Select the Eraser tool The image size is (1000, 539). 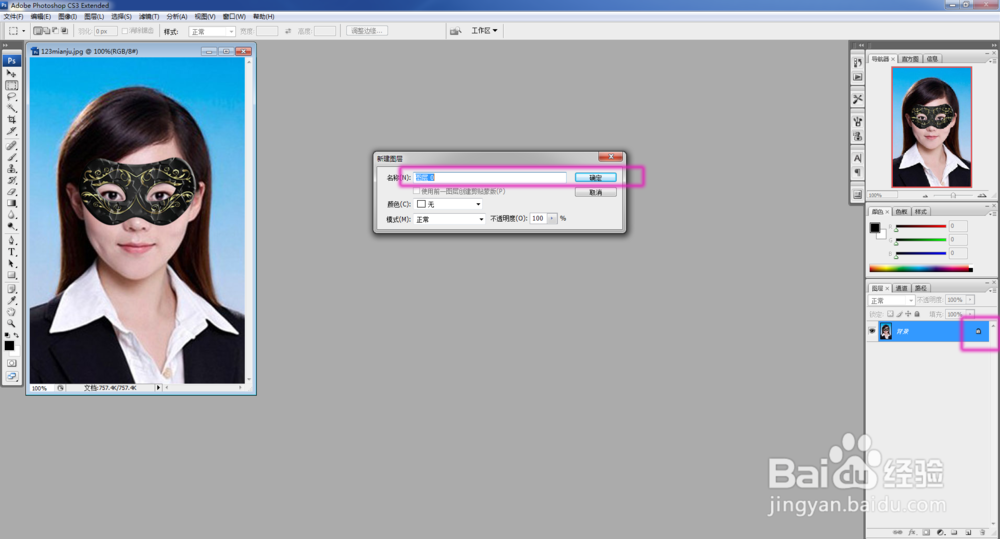point(11,192)
